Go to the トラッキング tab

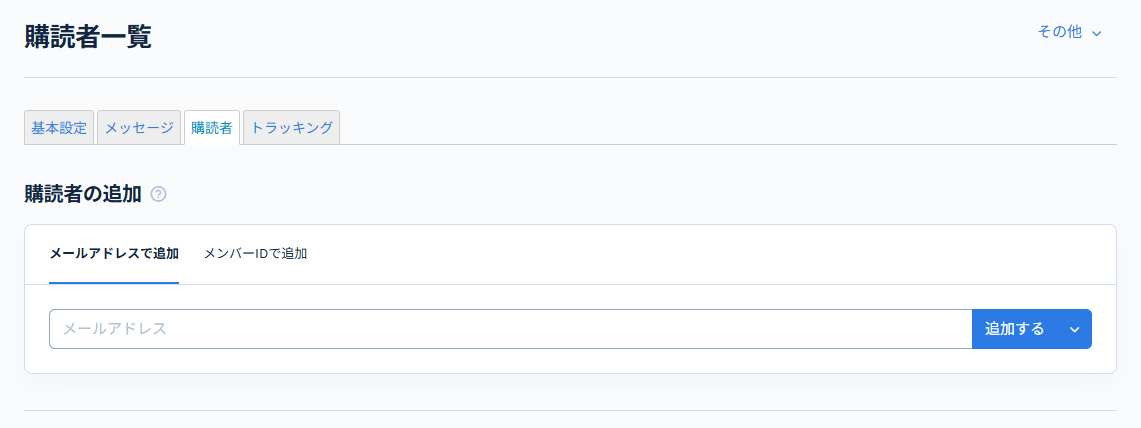pos(291,128)
